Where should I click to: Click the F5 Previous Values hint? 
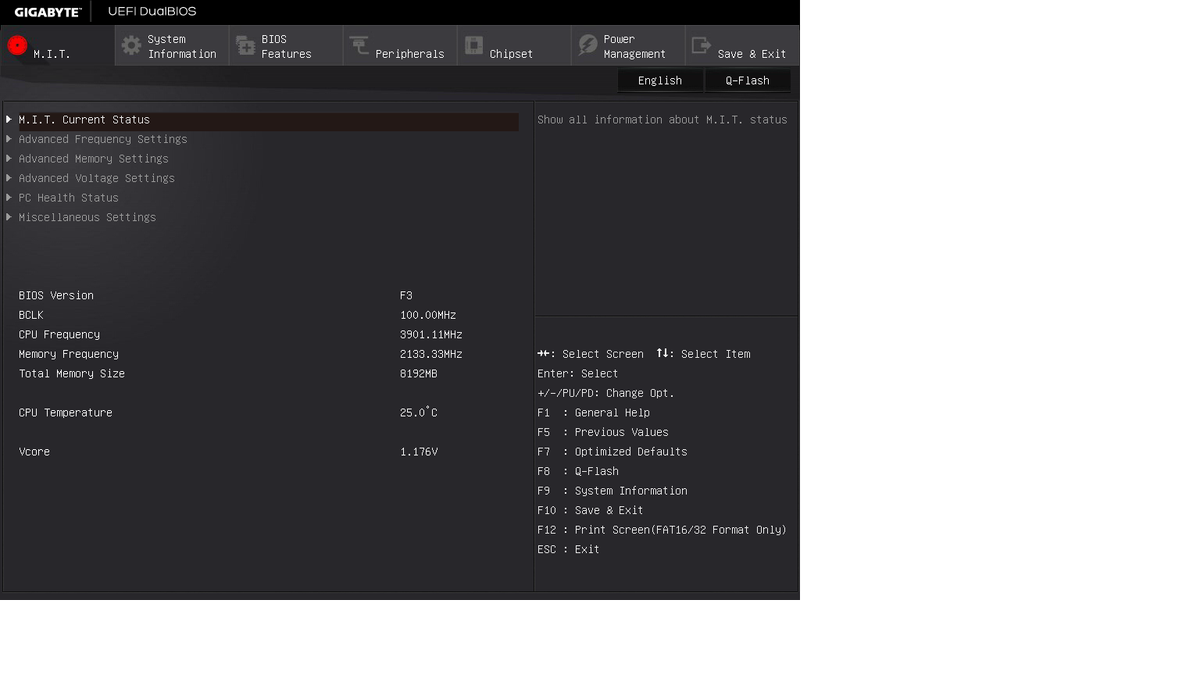coord(602,432)
